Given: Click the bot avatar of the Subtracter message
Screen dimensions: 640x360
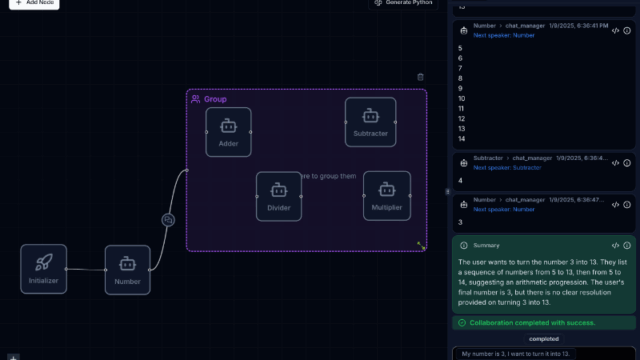Looking at the screenshot, I should (464, 163).
